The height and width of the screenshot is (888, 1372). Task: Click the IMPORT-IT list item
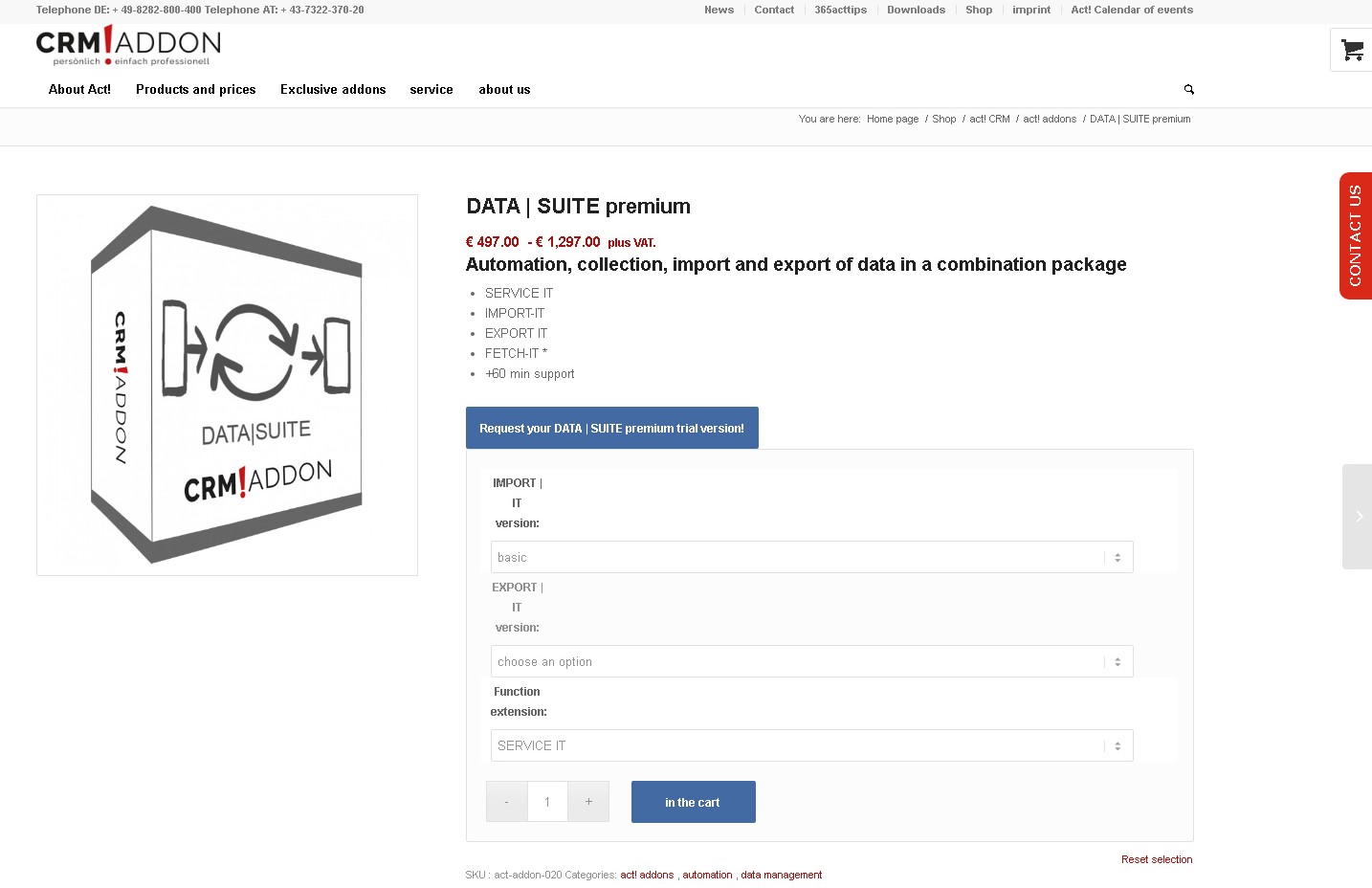click(x=515, y=313)
